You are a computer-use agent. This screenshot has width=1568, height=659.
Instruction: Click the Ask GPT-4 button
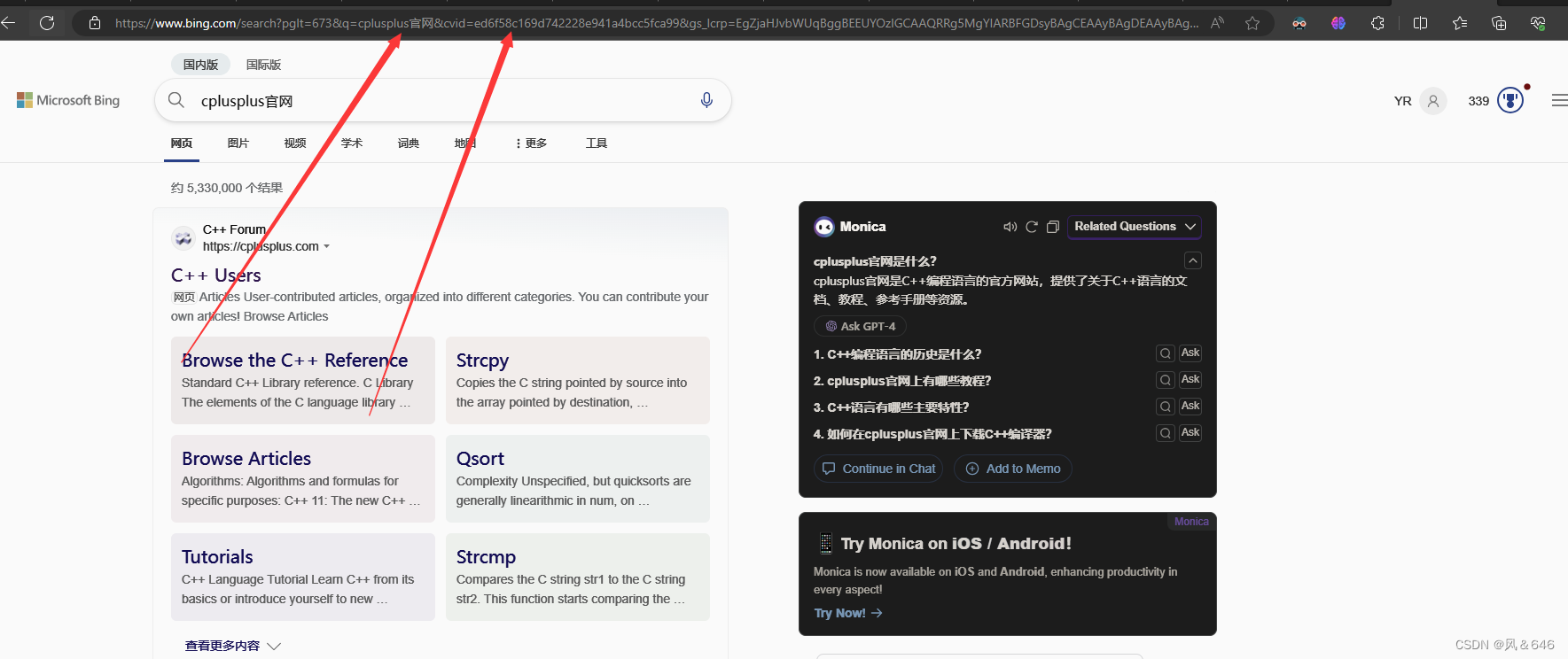point(860,326)
